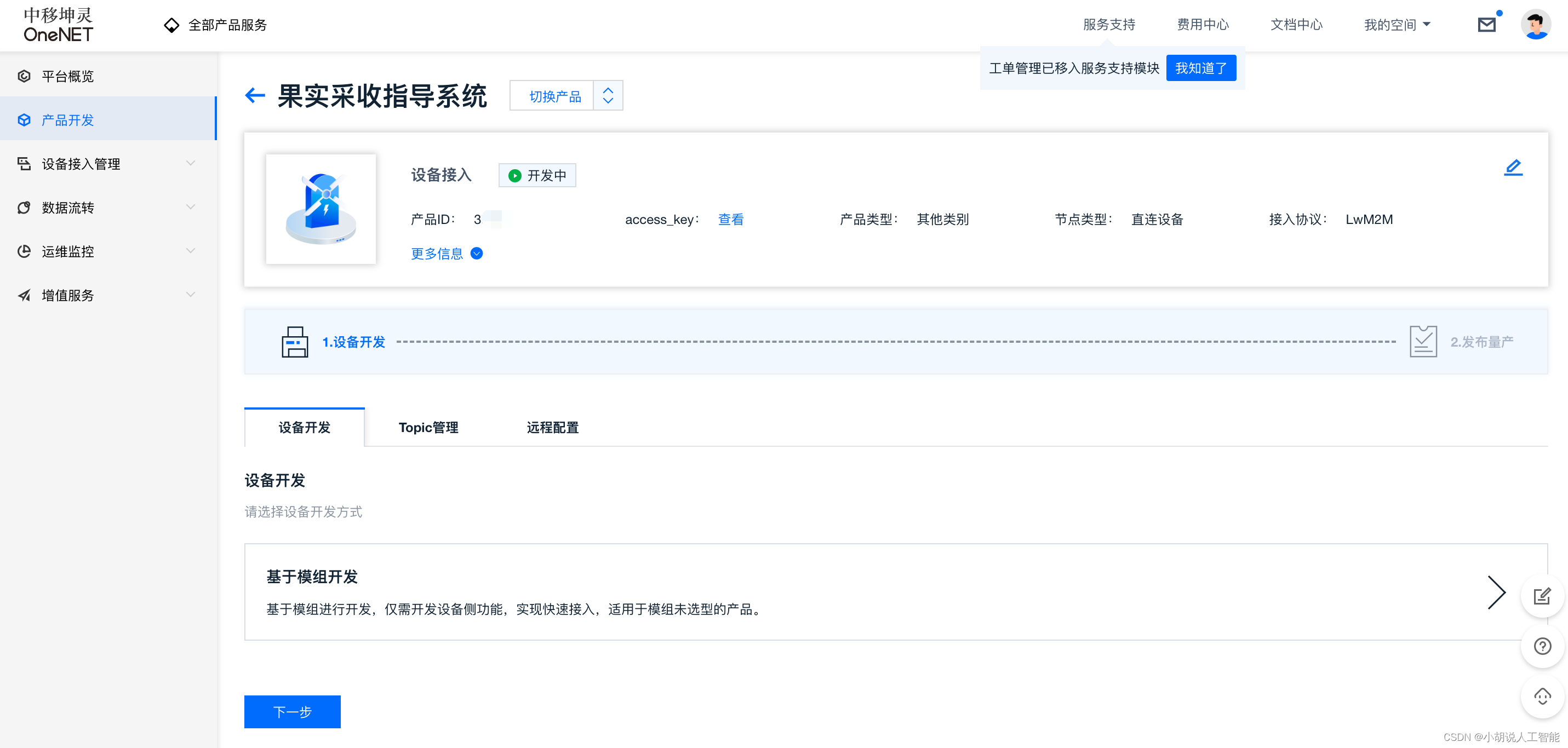Screen dimensions: 1568x748
Task: Click the 下一步 button
Action: [x=292, y=711]
